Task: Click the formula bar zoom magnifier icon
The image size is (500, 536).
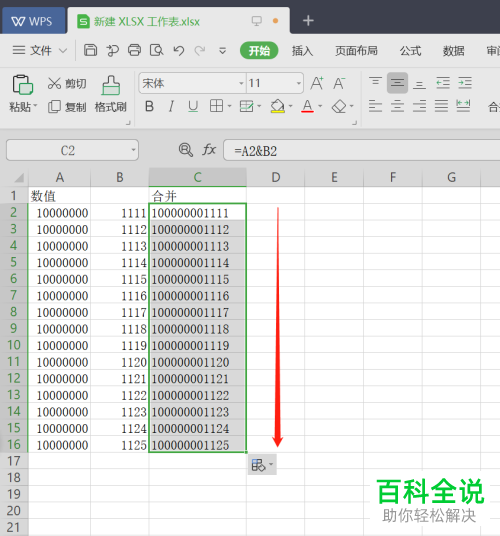Action: [x=186, y=150]
